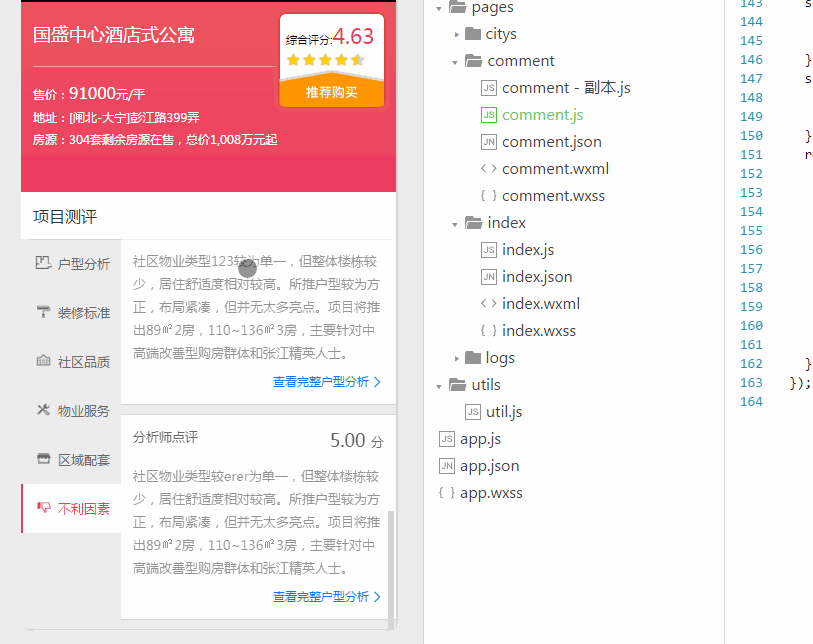Click the JN icon of app.json
The height and width of the screenshot is (644, 813).
(446, 466)
